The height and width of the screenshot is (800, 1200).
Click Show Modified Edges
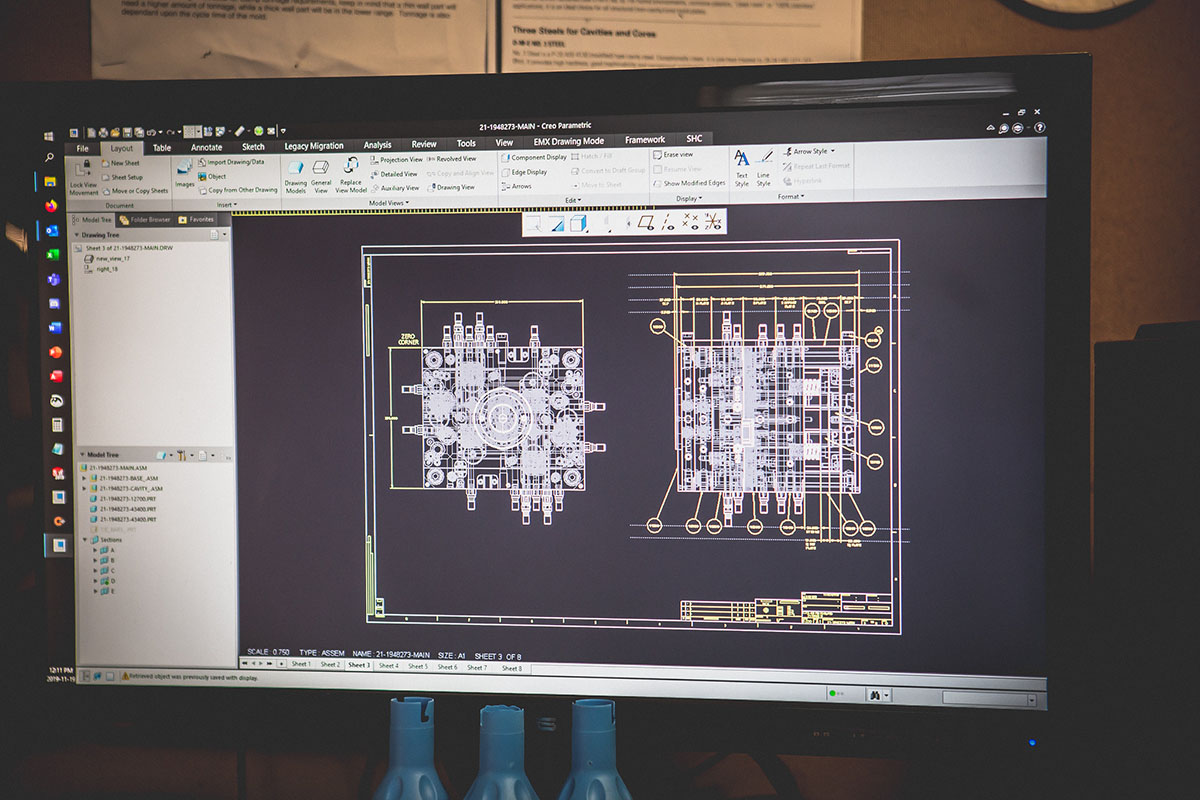tap(689, 183)
